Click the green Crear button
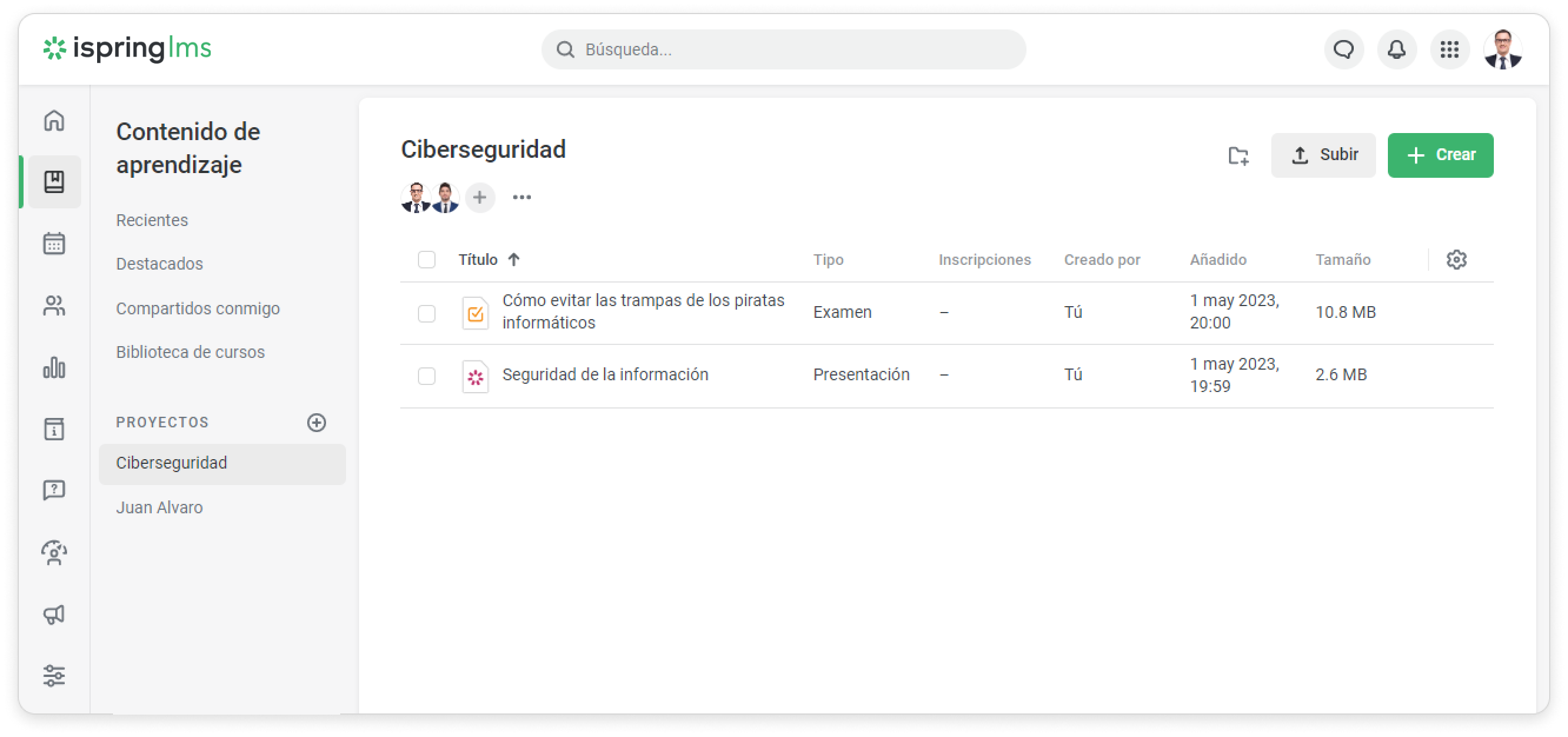The image size is (1568, 737). pos(1440,155)
